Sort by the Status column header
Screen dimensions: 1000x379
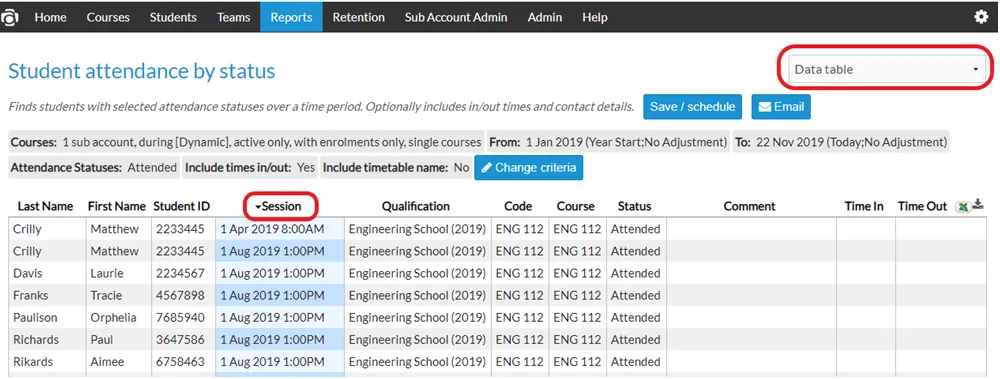pyautogui.click(x=635, y=206)
